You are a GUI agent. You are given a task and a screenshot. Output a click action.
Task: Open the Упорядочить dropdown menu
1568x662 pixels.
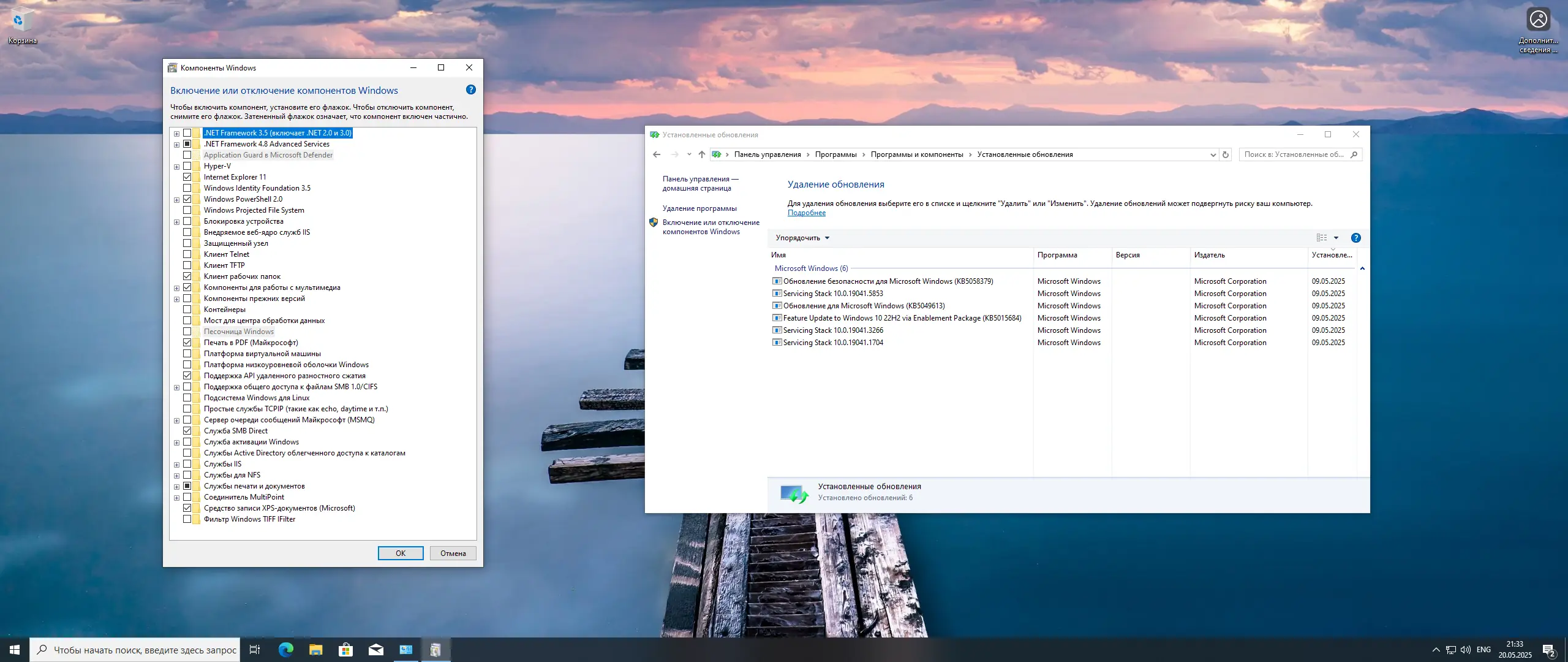(x=802, y=238)
